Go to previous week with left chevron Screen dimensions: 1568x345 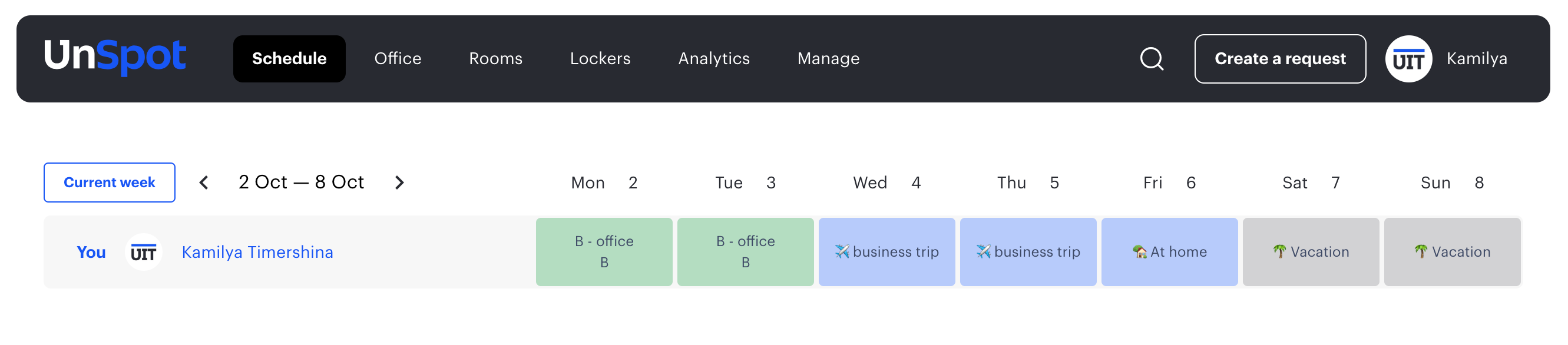tap(204, 183)
